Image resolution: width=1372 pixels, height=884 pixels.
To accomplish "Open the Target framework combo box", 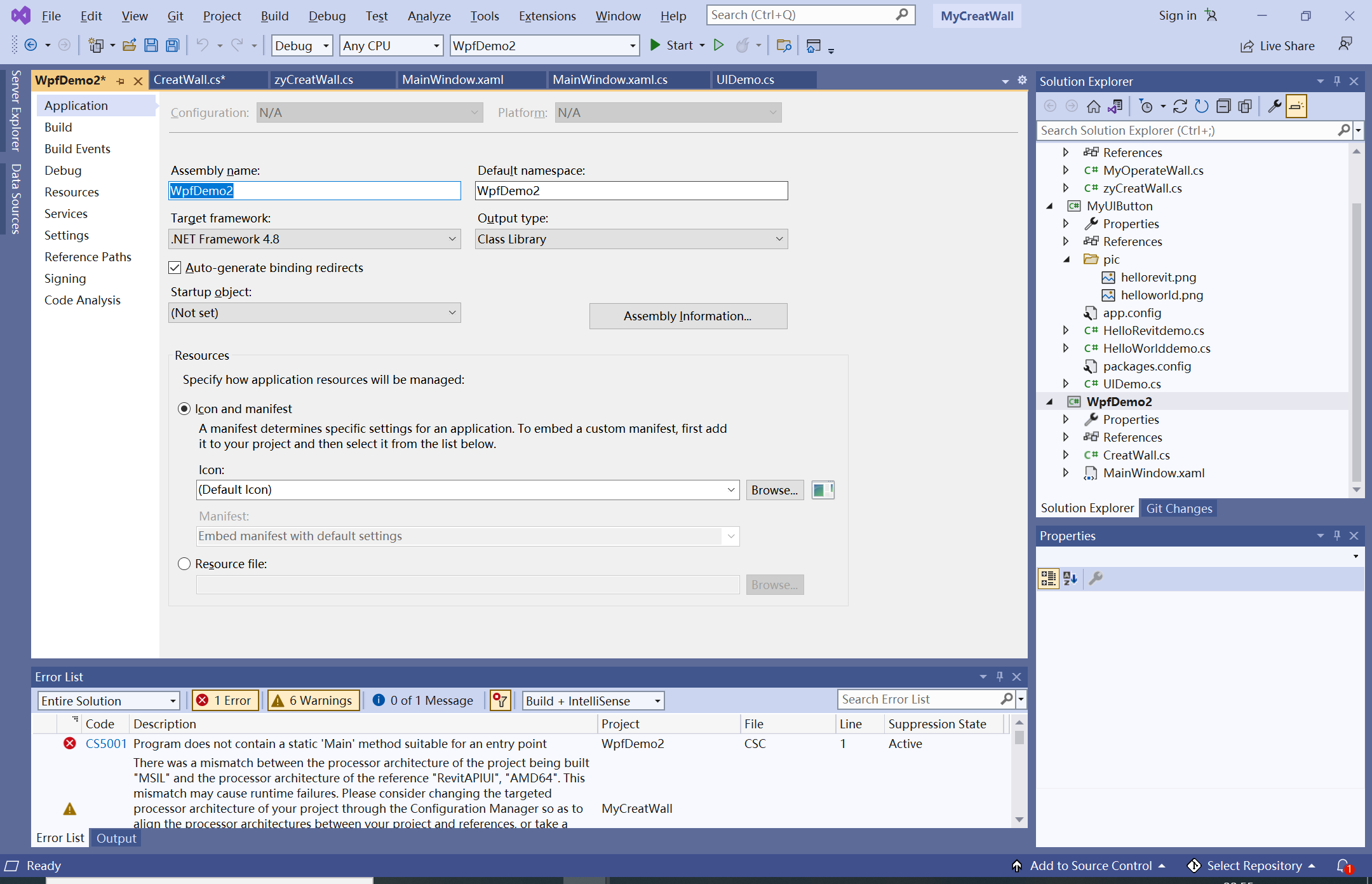I will [x=314, y=239].
